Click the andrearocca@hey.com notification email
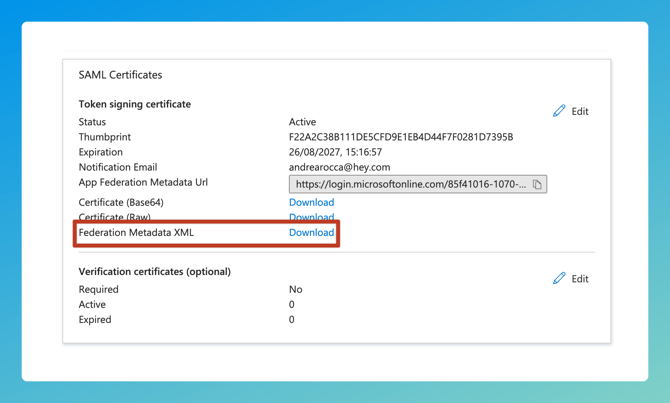 (x=339, y=168)
